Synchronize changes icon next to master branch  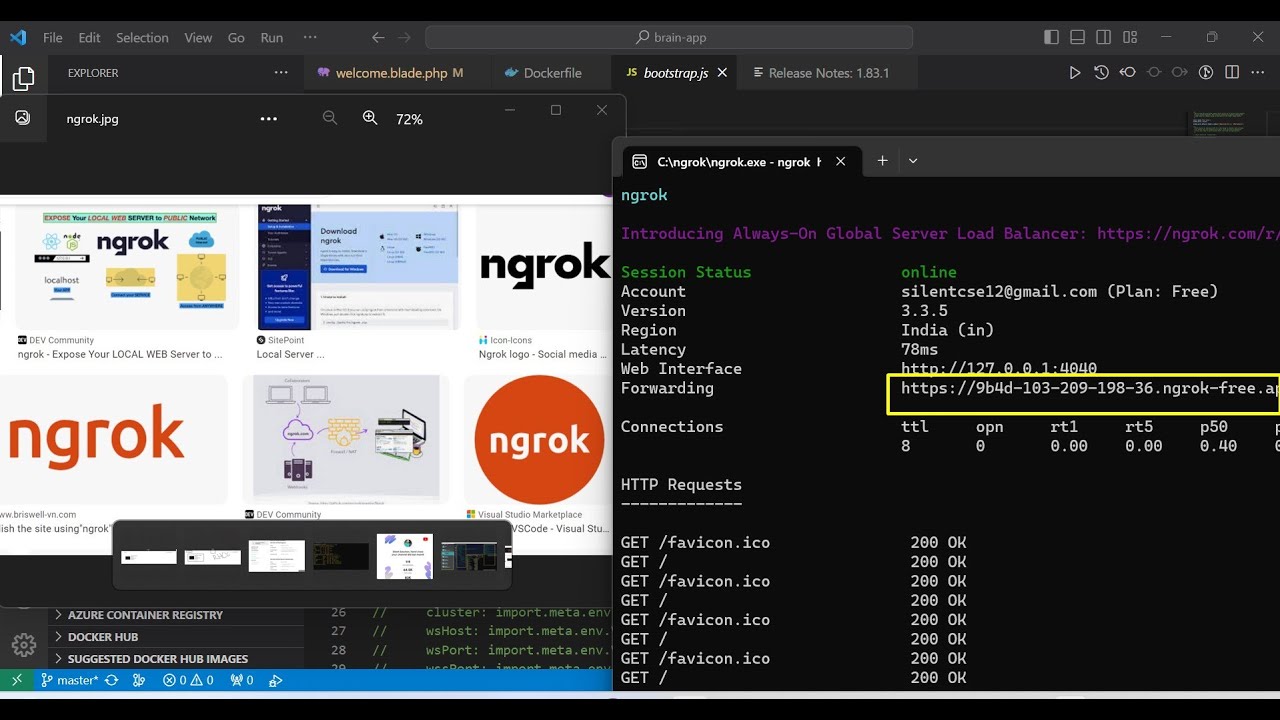click(x=111, y=680)
